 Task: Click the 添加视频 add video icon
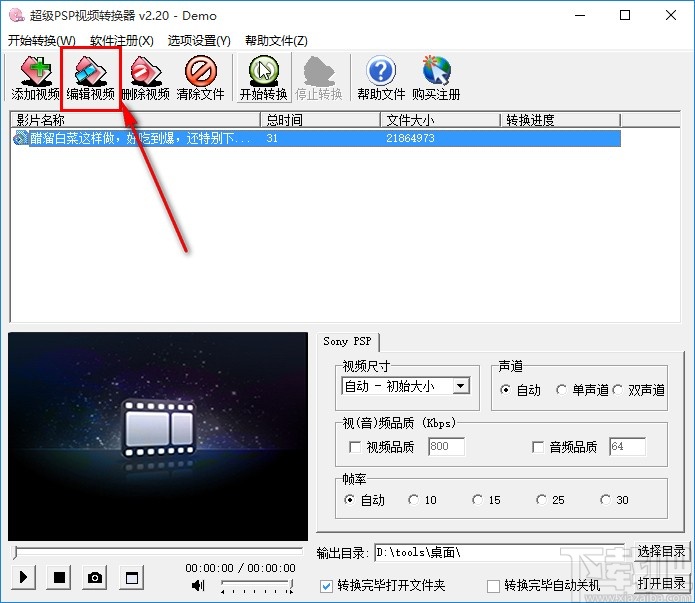point(35,78)
